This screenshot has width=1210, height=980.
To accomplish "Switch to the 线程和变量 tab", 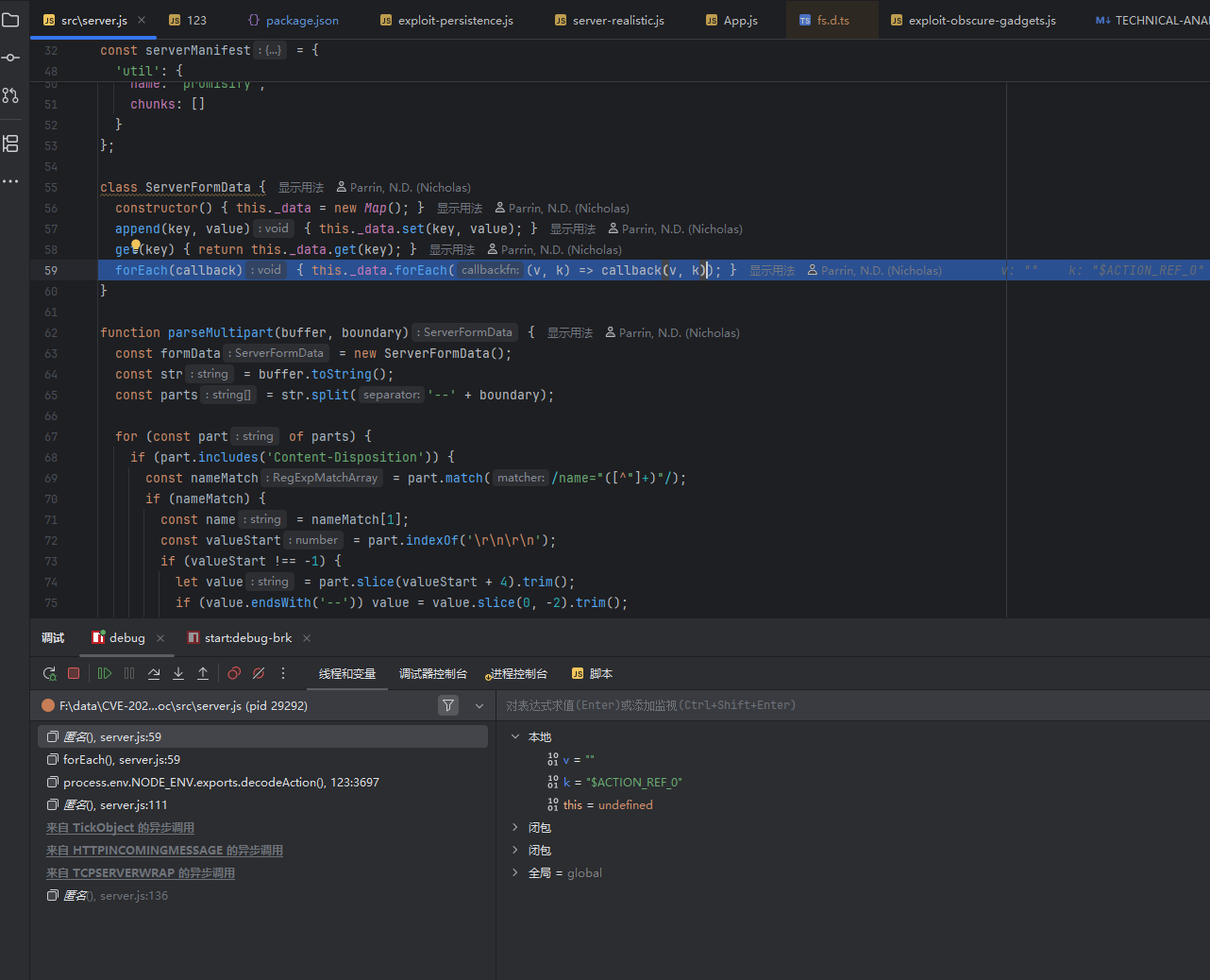I will click(x=347, y=673).
